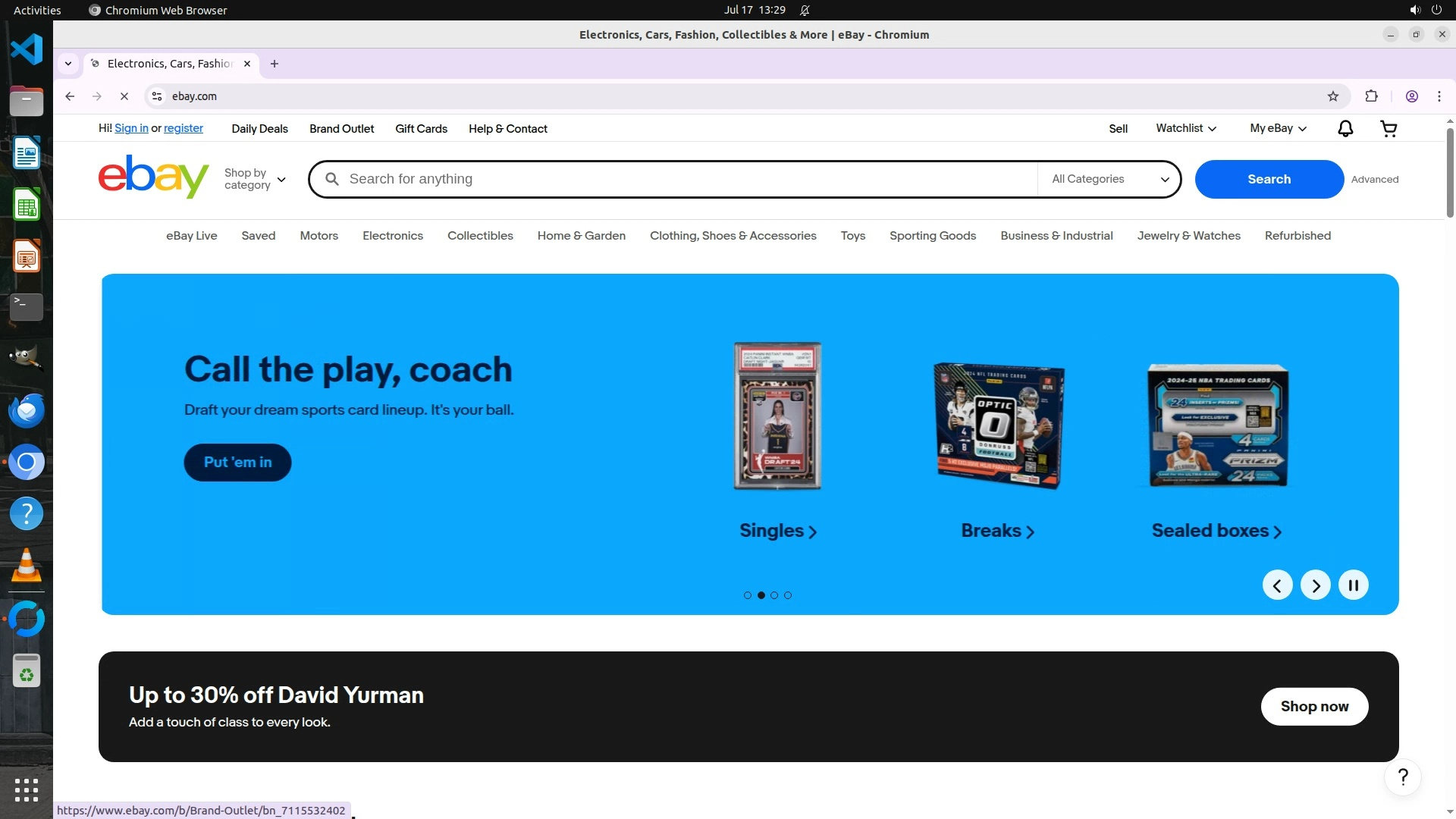Open the My eBay dropdown
The height and width of the screenshot is (819, 1456).
coord(1278,129)
